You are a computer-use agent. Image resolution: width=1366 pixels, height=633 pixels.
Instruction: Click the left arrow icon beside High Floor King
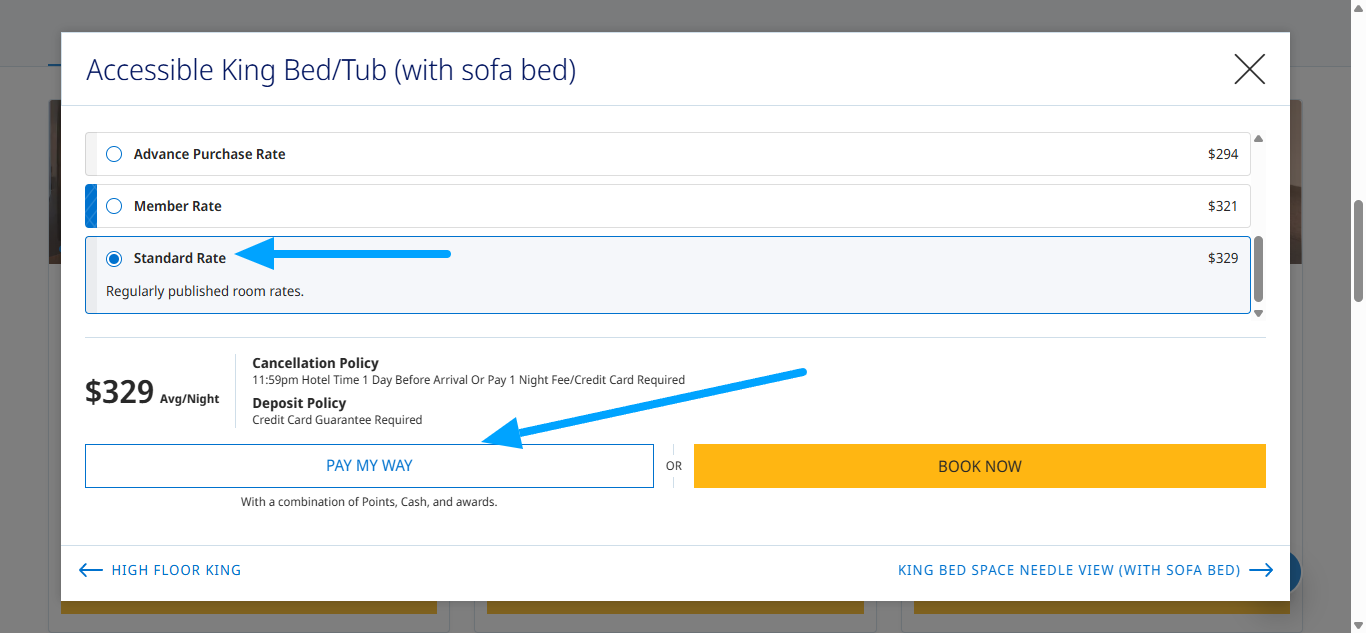tap(90, 570)
